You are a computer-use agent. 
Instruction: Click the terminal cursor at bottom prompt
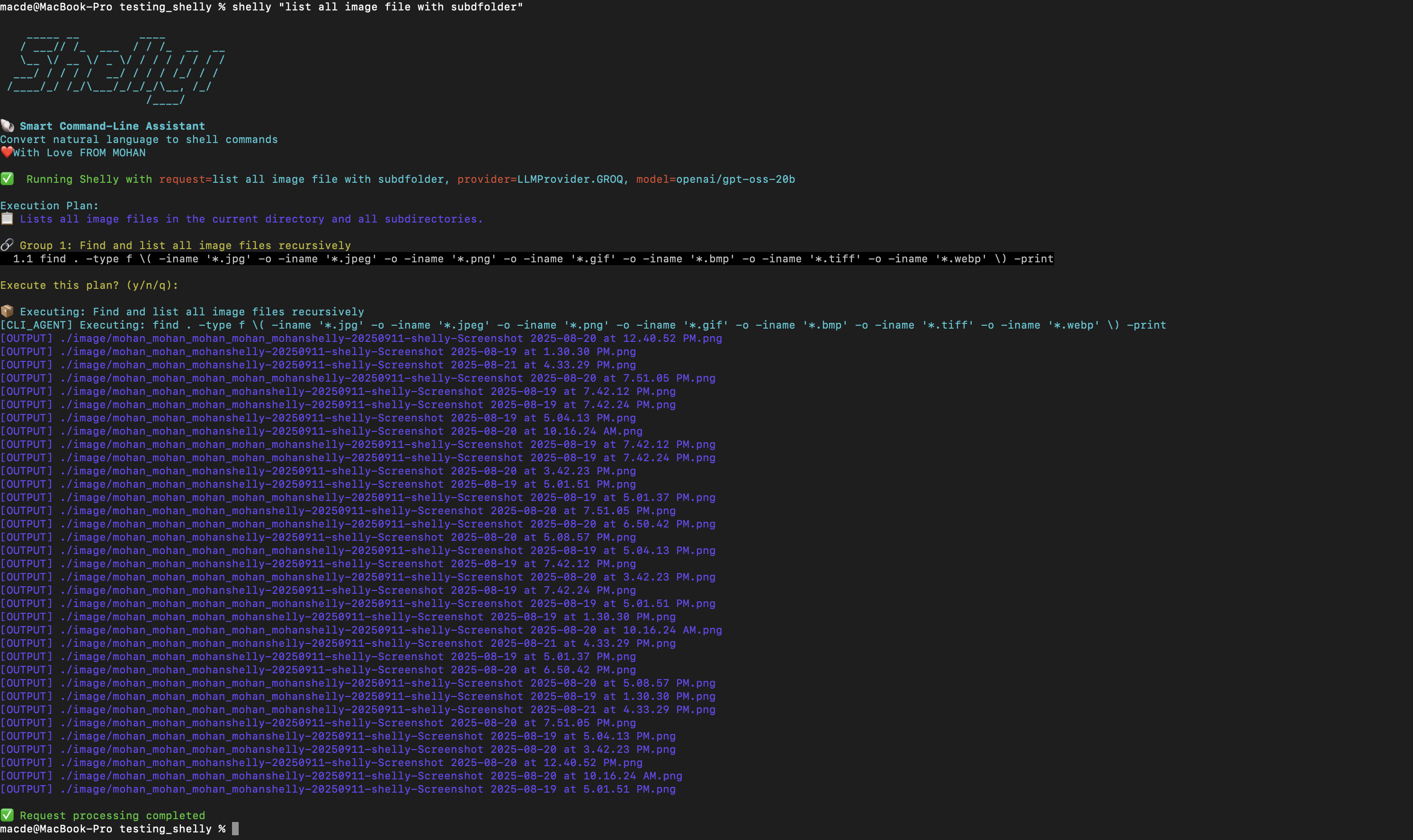235,829
